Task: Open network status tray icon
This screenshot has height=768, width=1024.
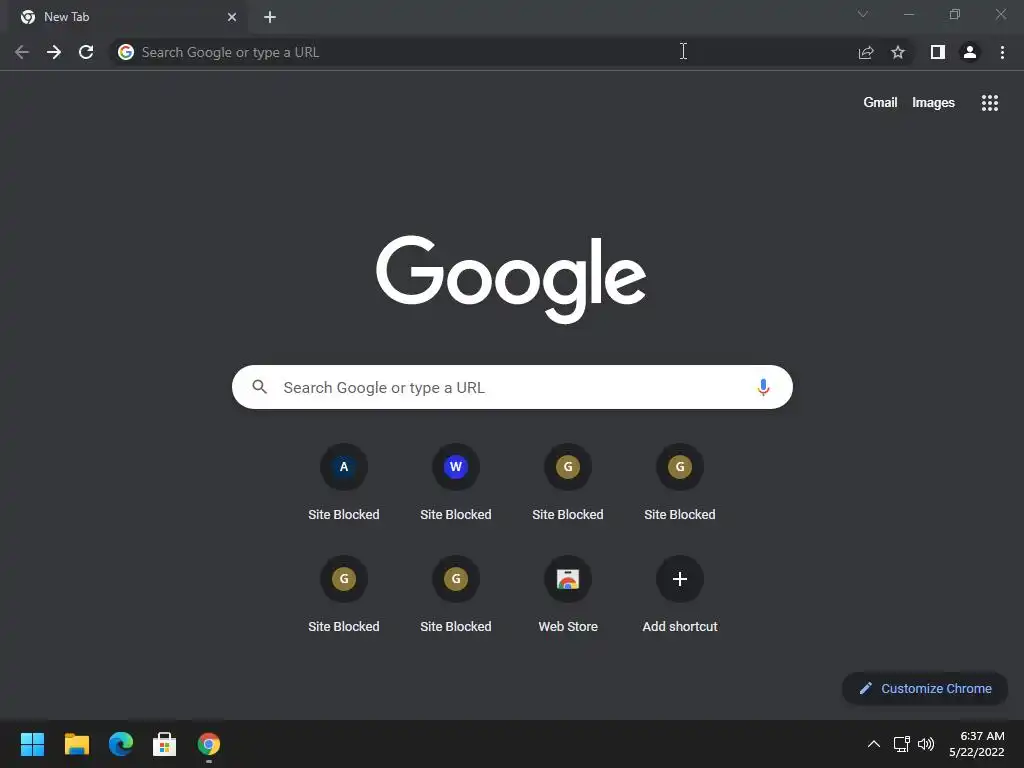Action: [x=901, y=744]
